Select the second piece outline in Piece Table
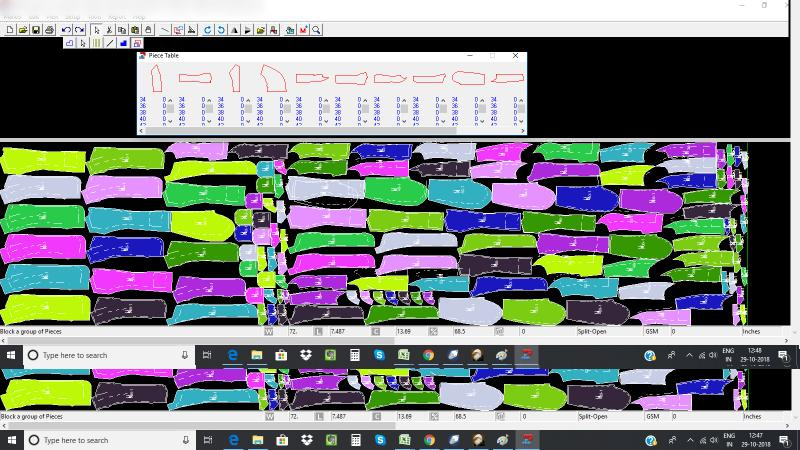The image size is (800, 450). 195,78
